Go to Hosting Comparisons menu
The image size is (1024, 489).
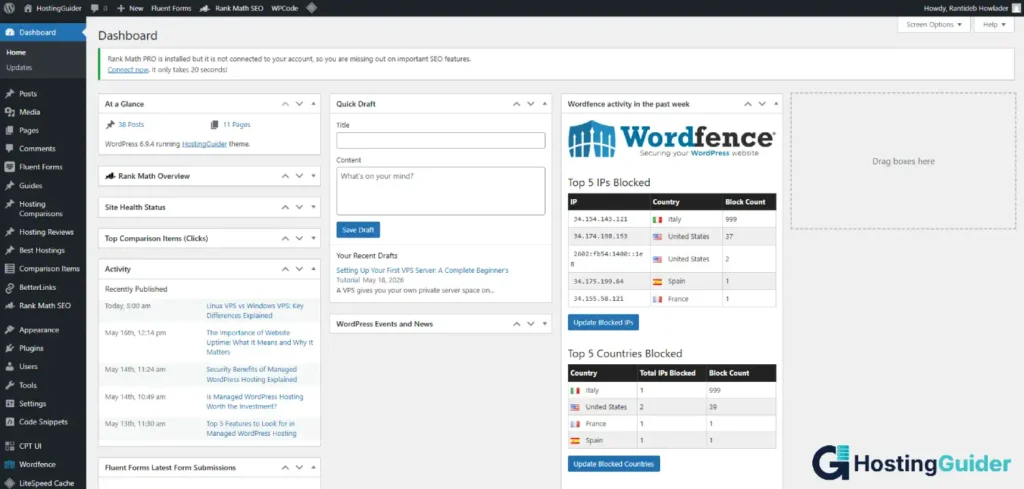40,209
